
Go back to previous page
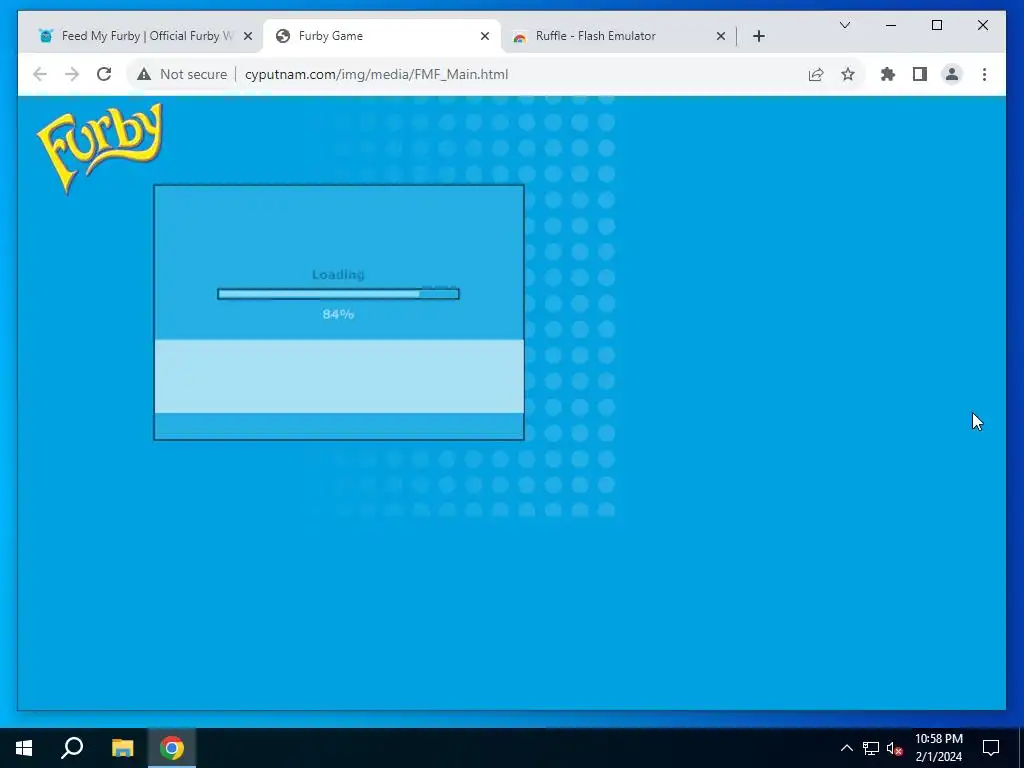(x=40, y=74)
